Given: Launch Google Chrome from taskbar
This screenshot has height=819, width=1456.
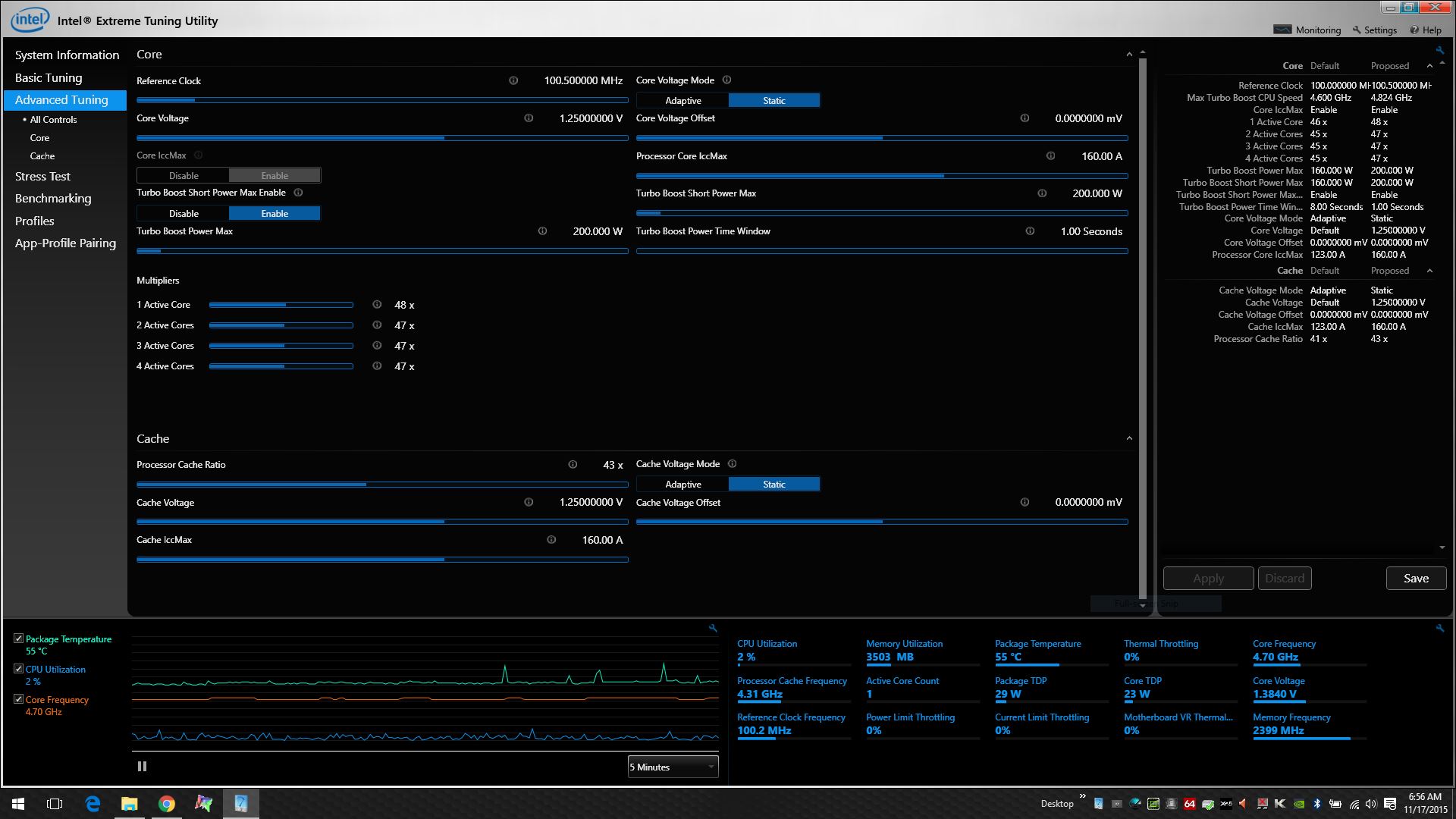Looking at the screenshot, I should coord(167,804).
